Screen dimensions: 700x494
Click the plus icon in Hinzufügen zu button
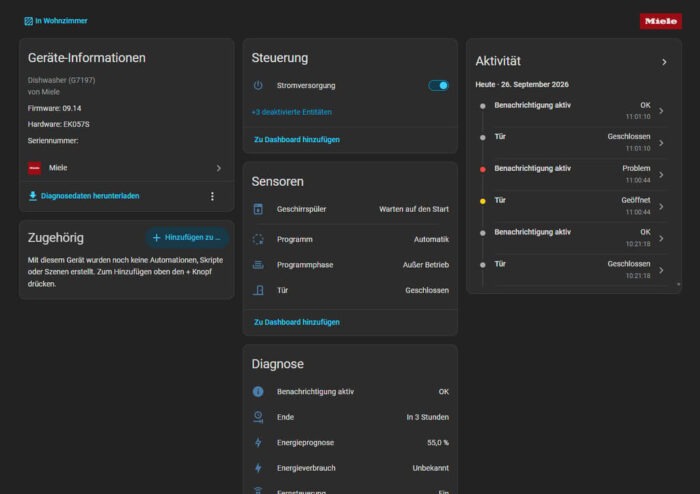[x=156, y=237]
